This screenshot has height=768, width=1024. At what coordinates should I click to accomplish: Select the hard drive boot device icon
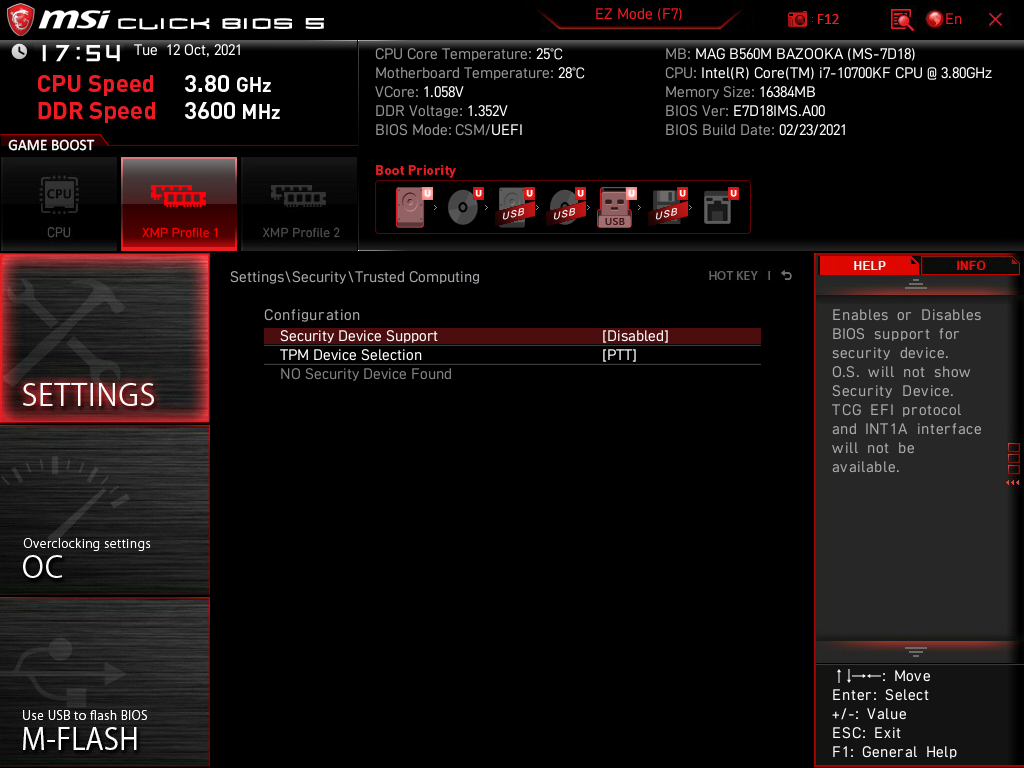(x=412, y=207)
